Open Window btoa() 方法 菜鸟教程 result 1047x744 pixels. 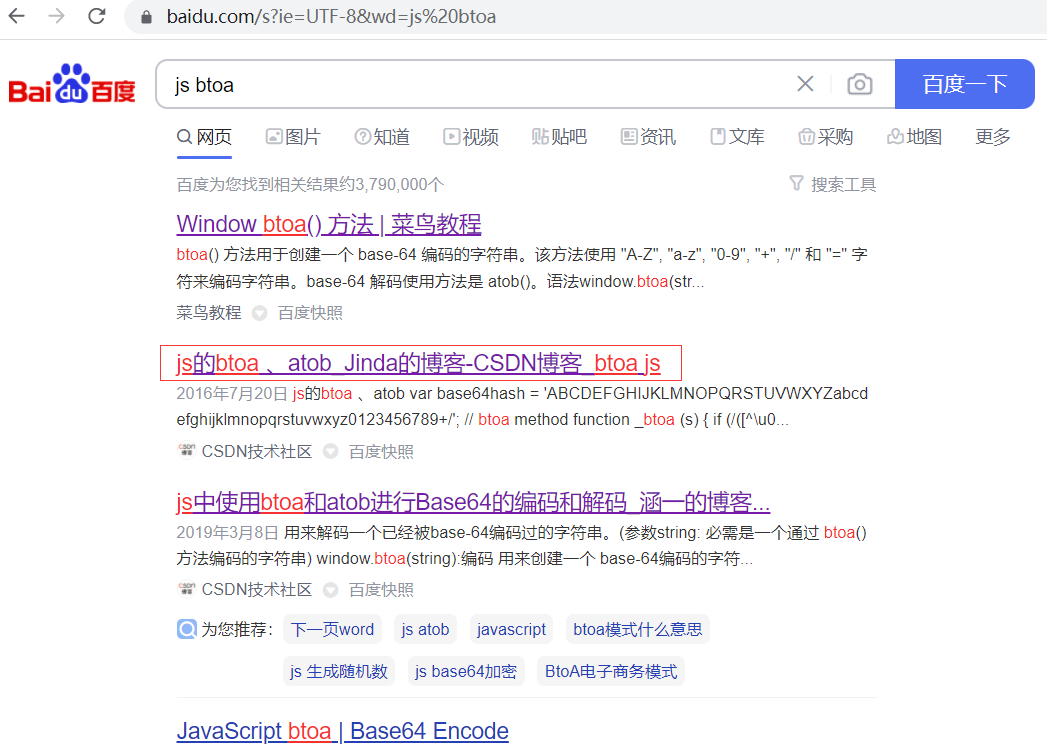(329, 224)
